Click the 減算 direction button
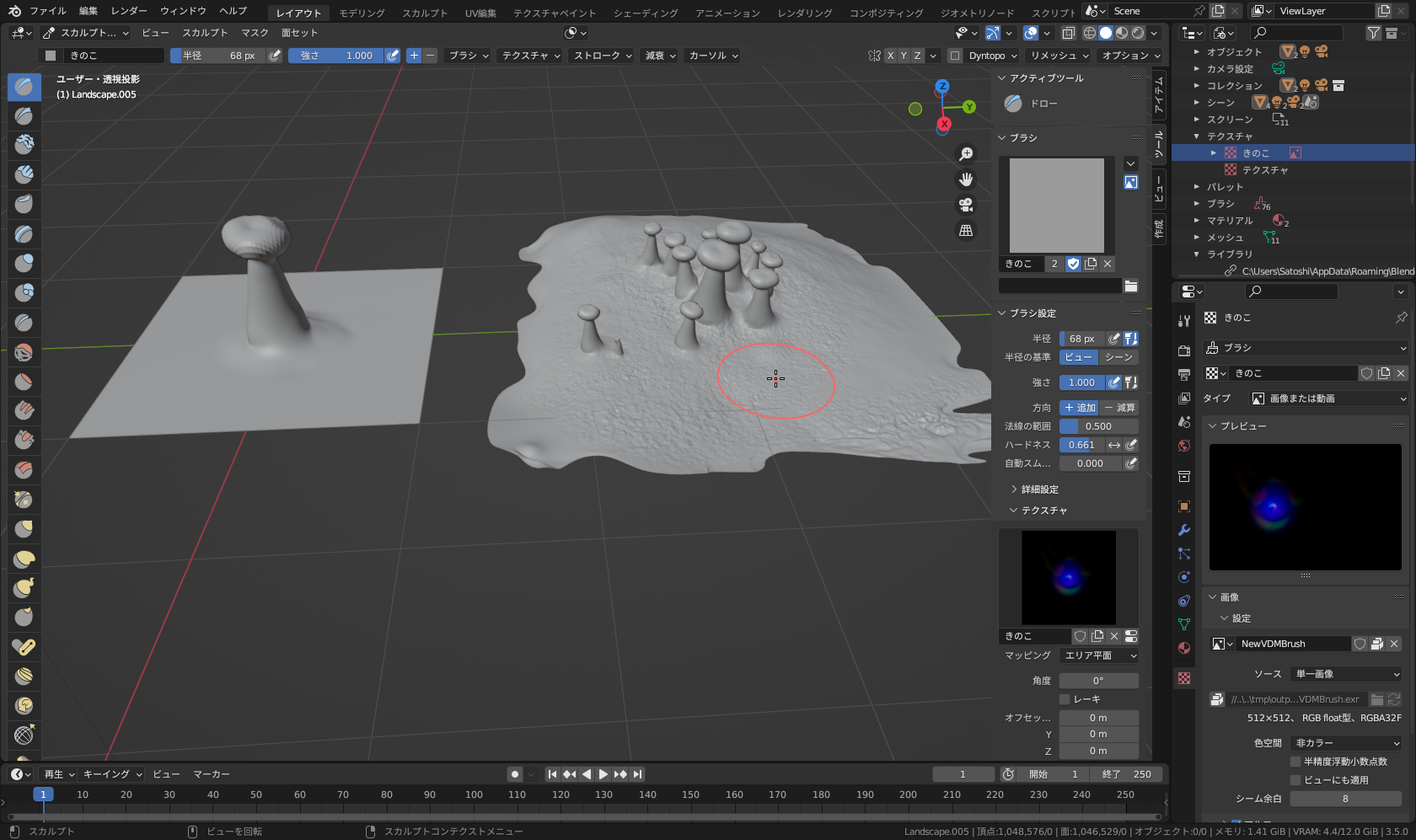This screenshot has width=1416, height=840. (x=1119, y=408)
